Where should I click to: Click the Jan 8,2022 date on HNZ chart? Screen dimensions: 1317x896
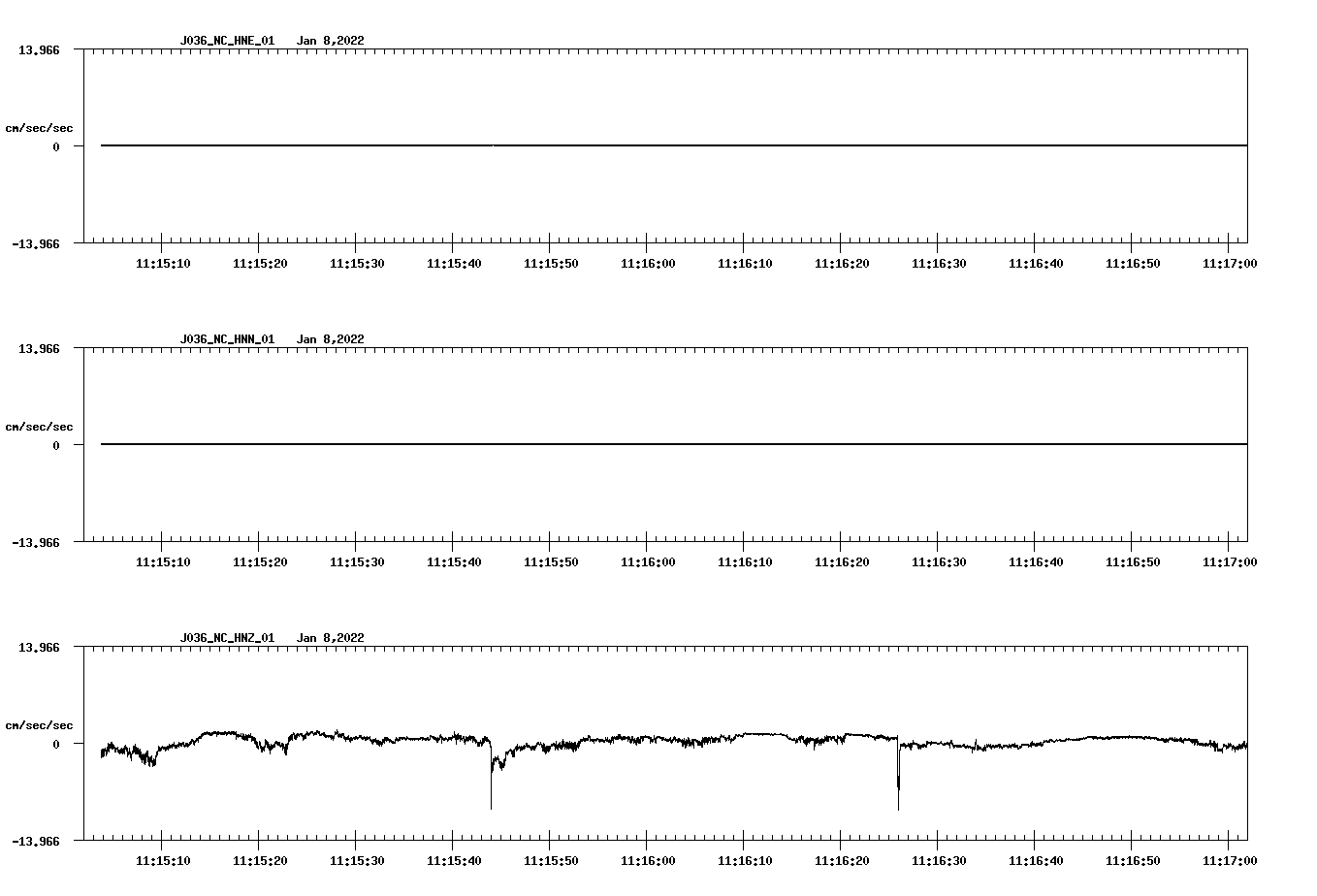pyautogui.click(x=330, y=638)
